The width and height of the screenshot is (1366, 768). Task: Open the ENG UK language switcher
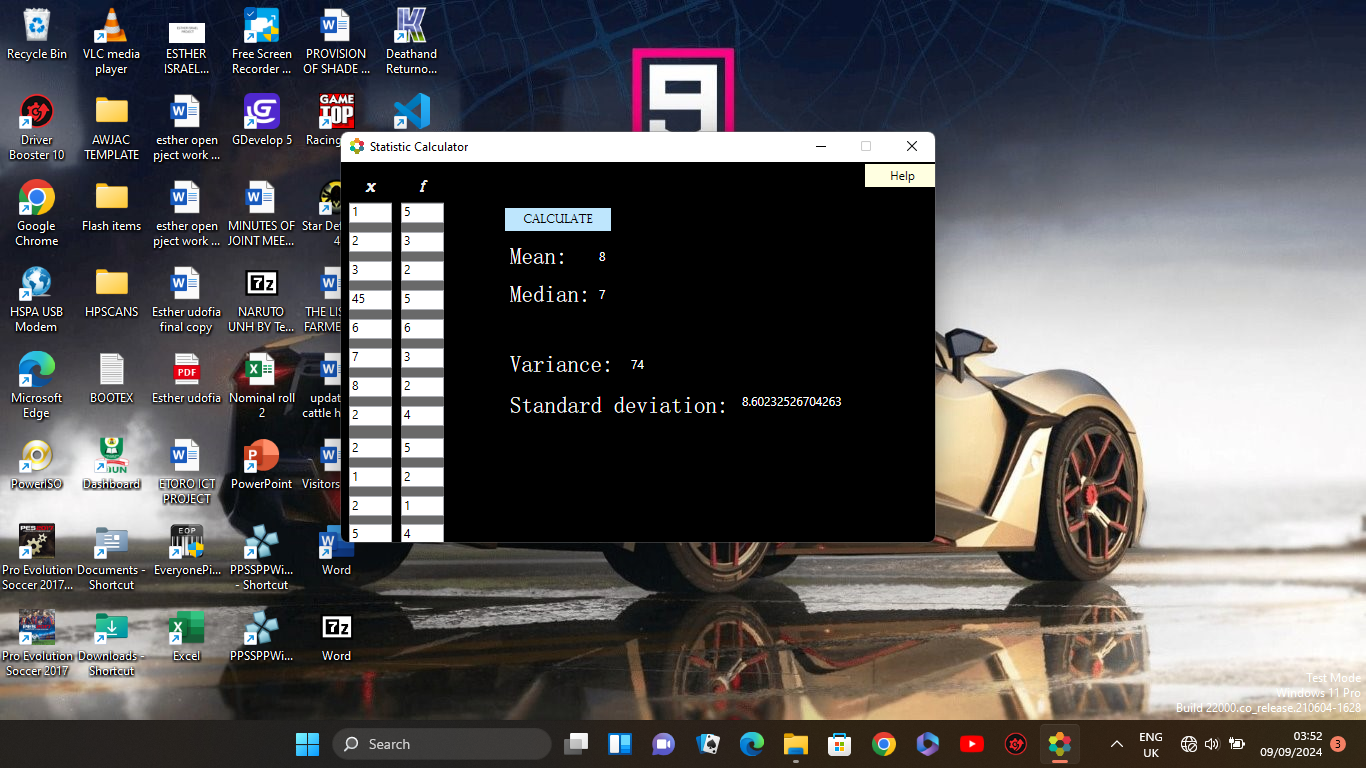(x=1150, y=744)
